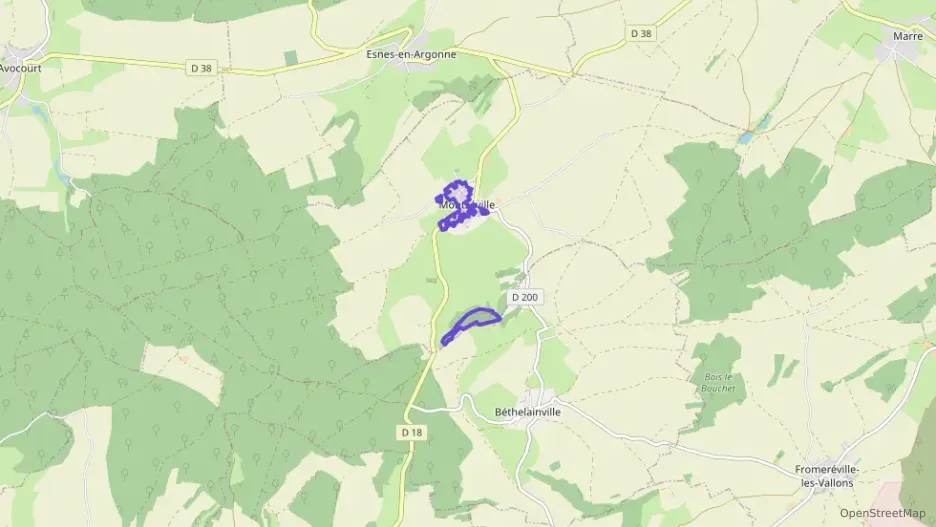Click the Montzéville town label
This screenshot has height=527, width=936.
467,205
